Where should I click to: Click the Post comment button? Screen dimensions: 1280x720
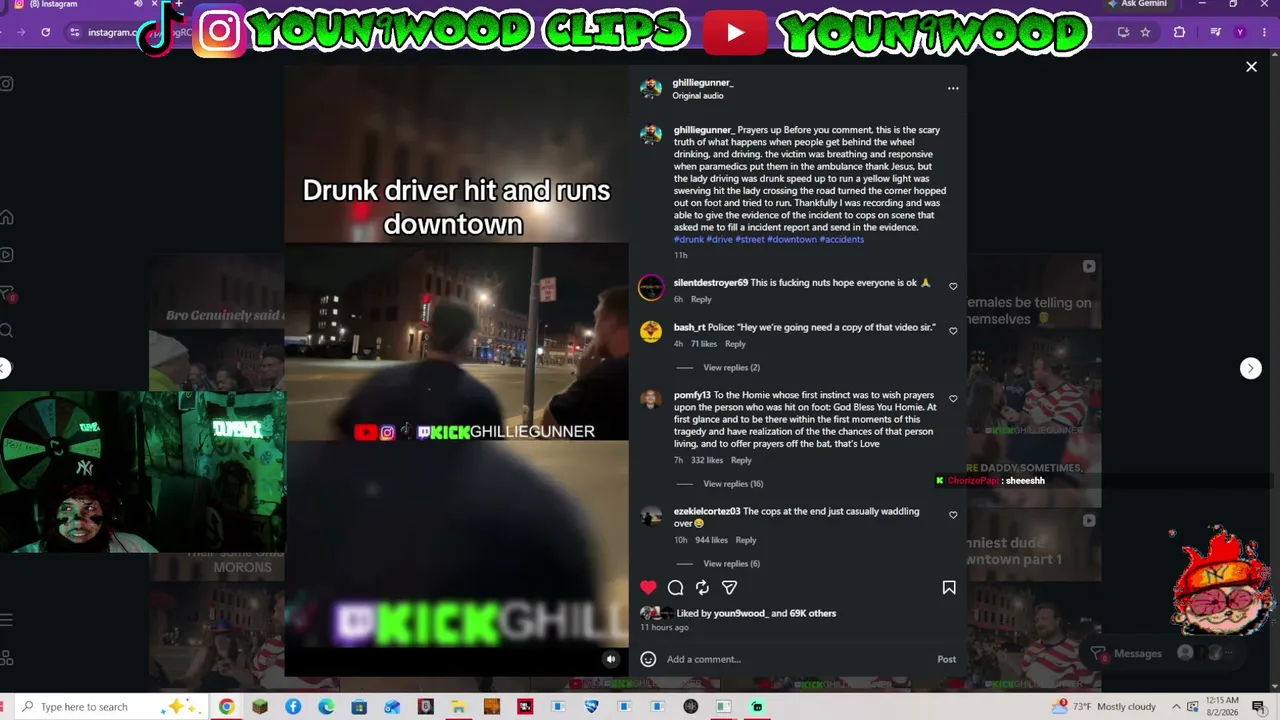pyautogui.click(x=946, y=659)
